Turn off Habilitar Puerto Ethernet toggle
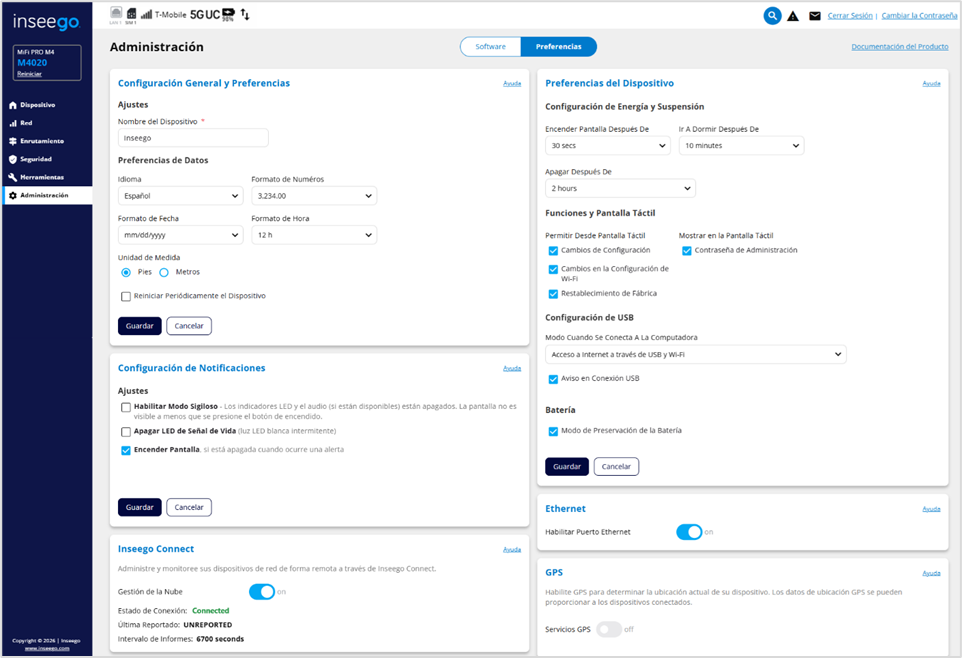Screen dimensions: 962x658 [x=689, y=532]
